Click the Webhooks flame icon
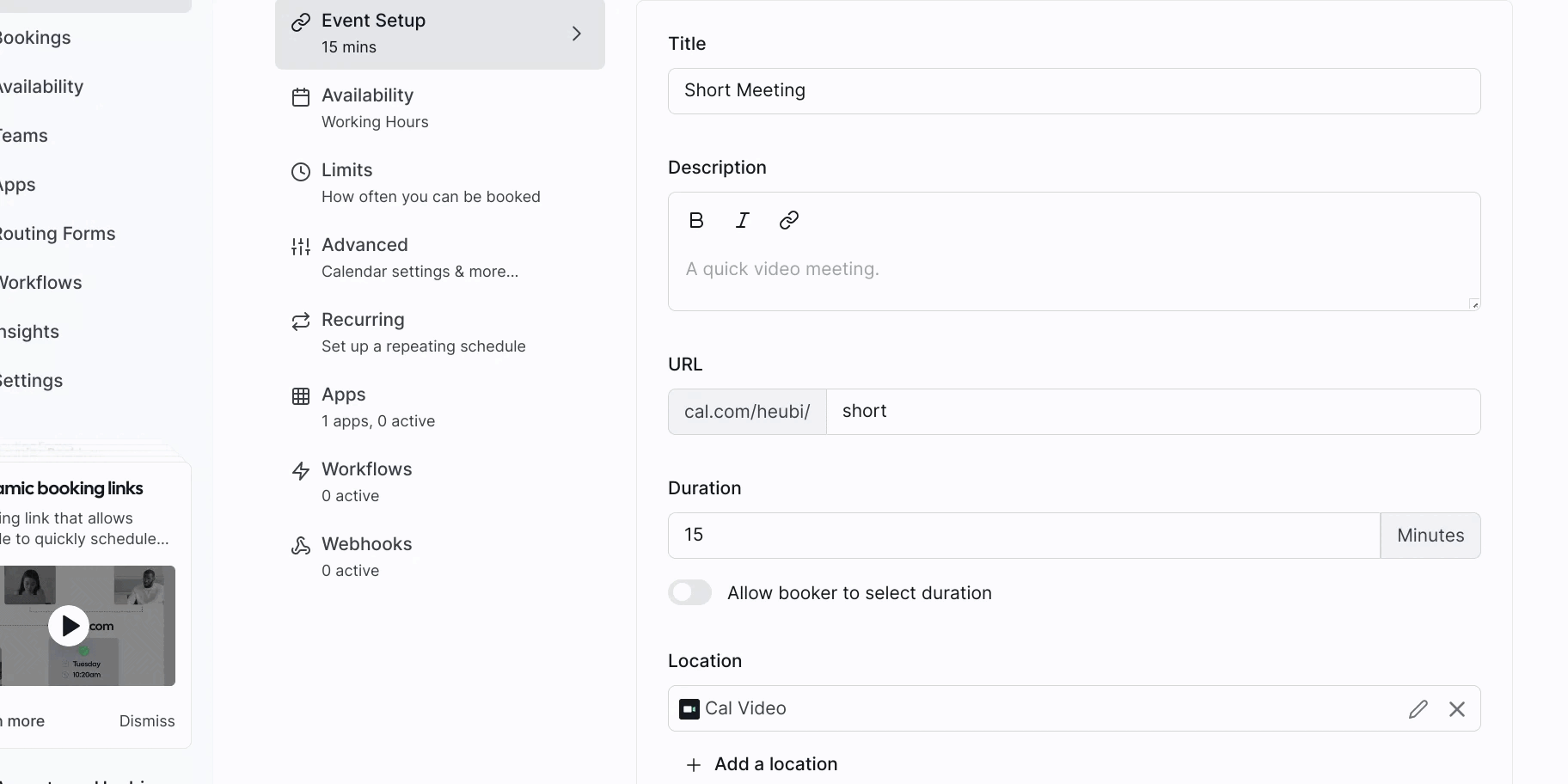The width and height of the screenshot is (1568, 784). [x=300, y=545]
